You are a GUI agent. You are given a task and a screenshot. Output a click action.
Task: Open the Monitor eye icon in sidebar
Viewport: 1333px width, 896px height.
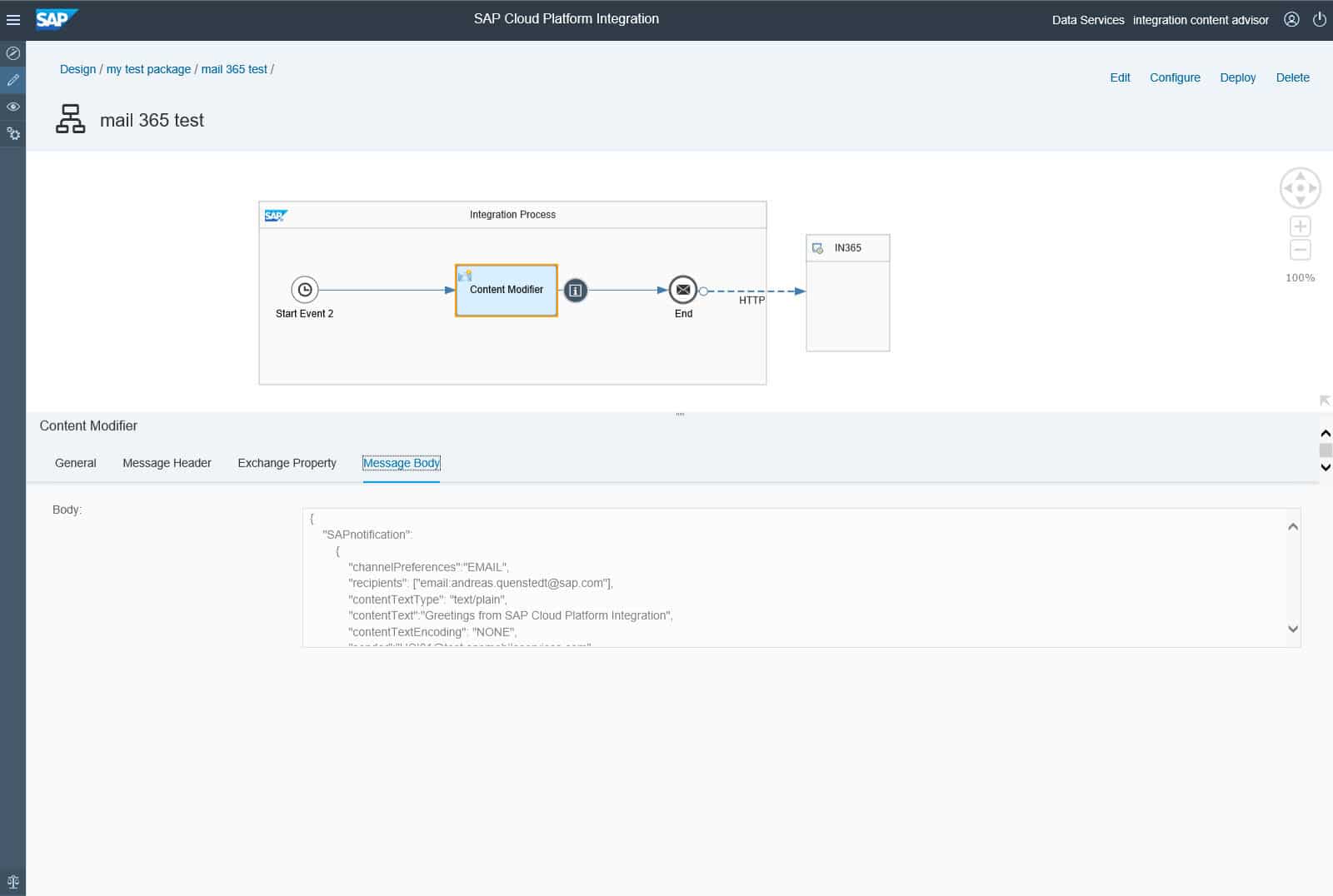click(13, 107)
